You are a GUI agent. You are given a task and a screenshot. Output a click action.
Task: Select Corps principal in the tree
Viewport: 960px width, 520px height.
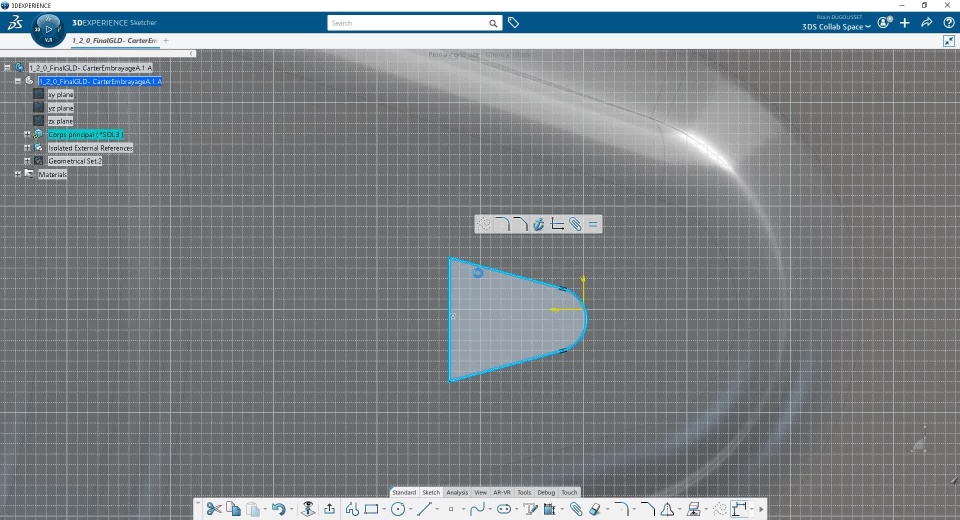(86, 135)
